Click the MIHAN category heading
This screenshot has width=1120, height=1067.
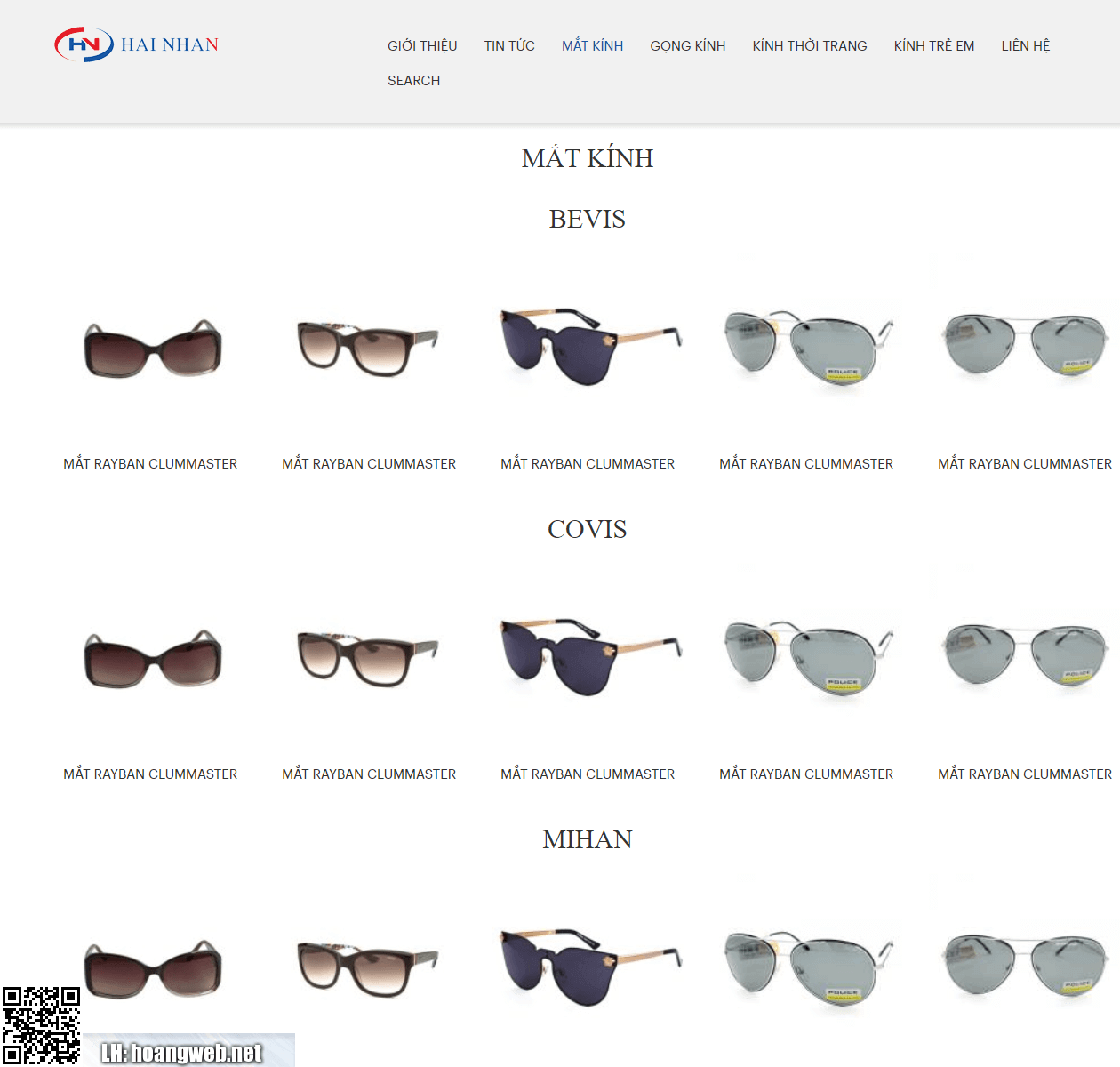click(x=587, y=839)
